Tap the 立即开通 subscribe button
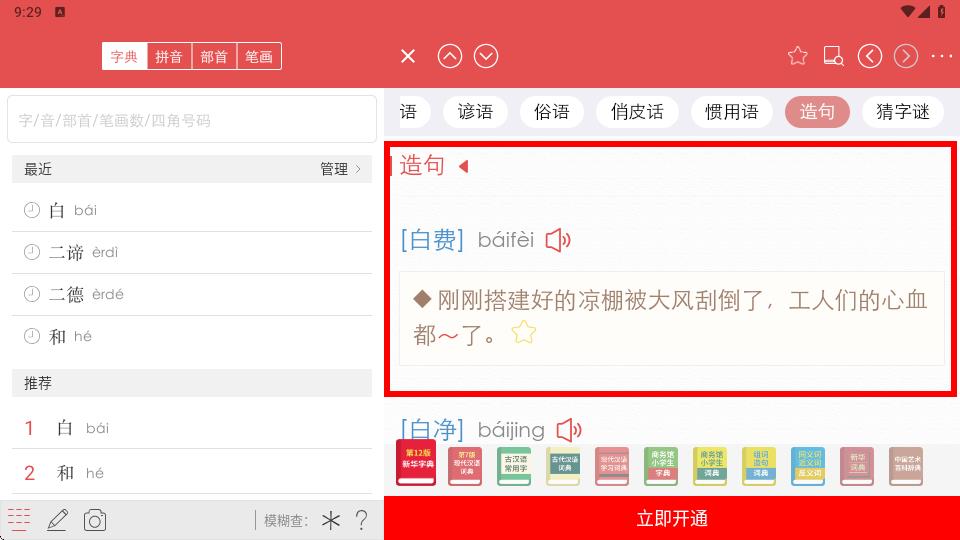 (672, 519)
